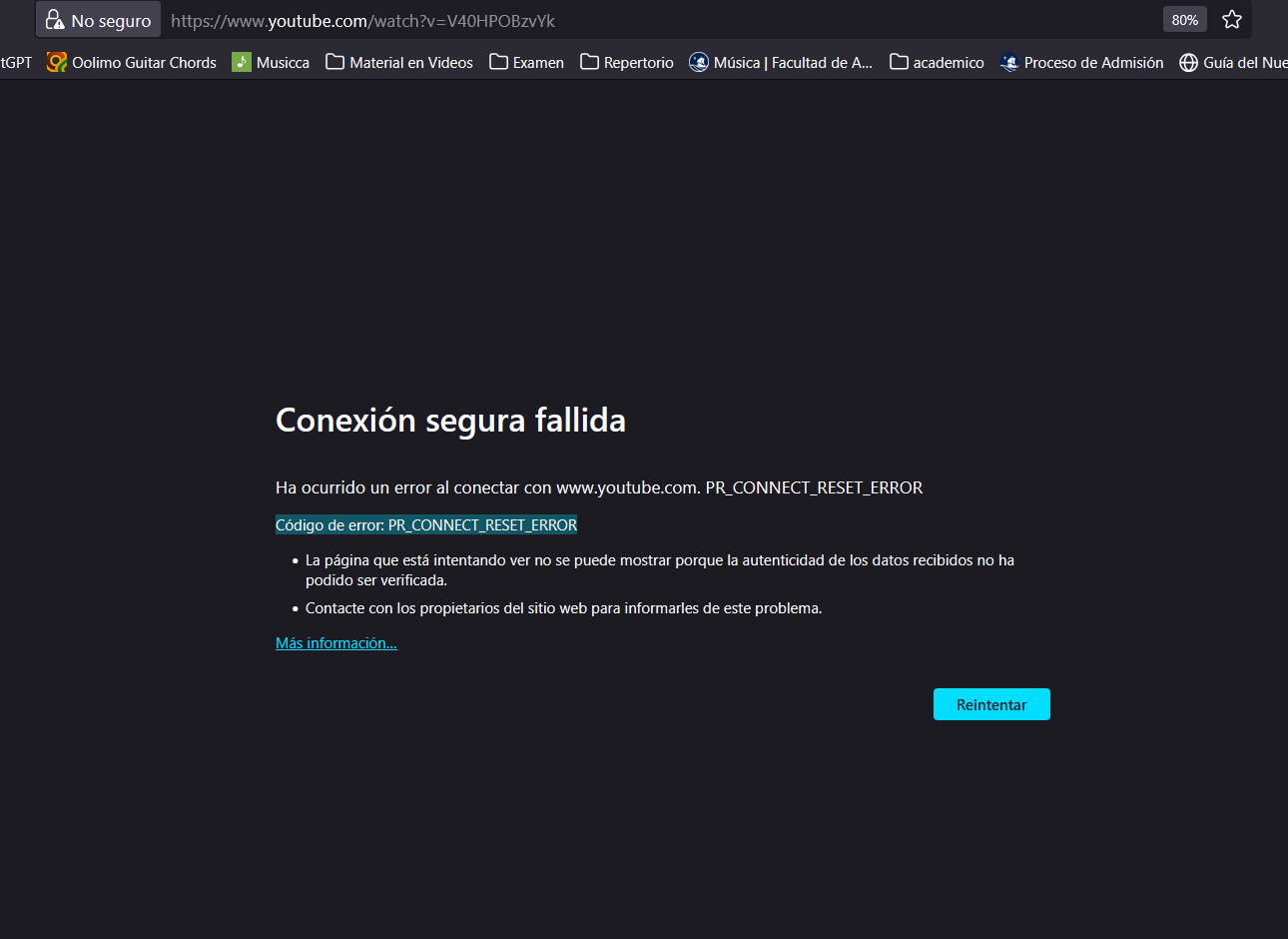The width and height of the screenshot is (1288, 939).
Task: Select the 'Conexión segura fallida' heading
Action: [450, 421]
